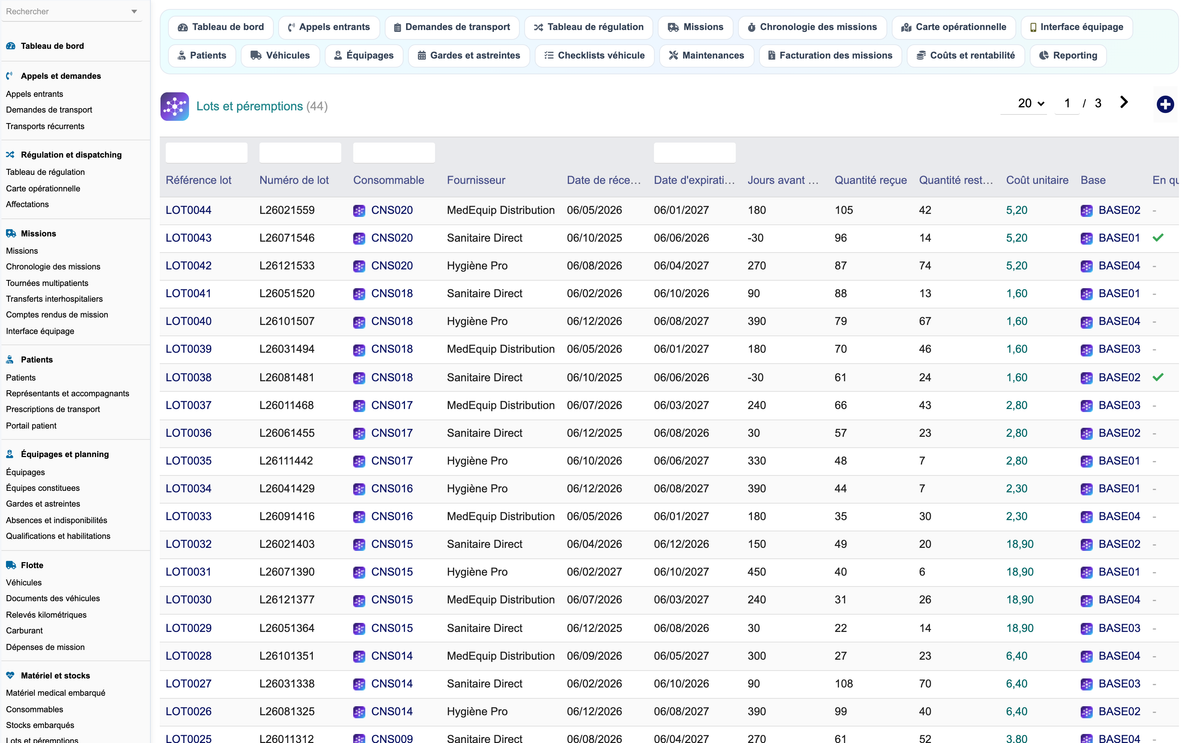Sort by Base column header

[x=1093, y=180]
